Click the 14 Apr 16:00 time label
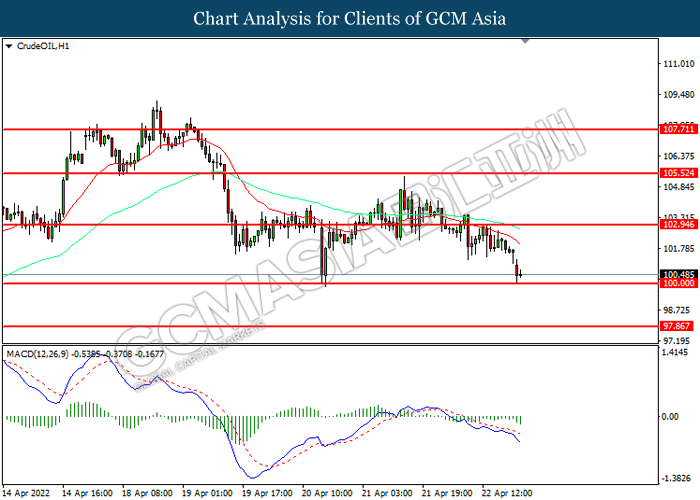 87,493
